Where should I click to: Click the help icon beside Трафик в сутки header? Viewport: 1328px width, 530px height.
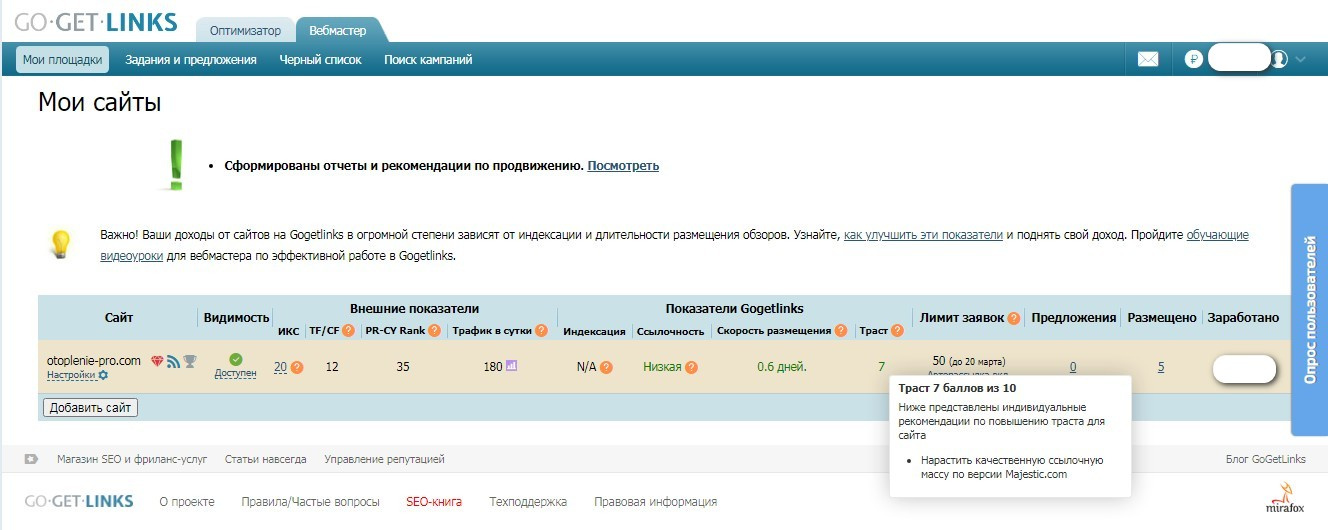[541, 331]
